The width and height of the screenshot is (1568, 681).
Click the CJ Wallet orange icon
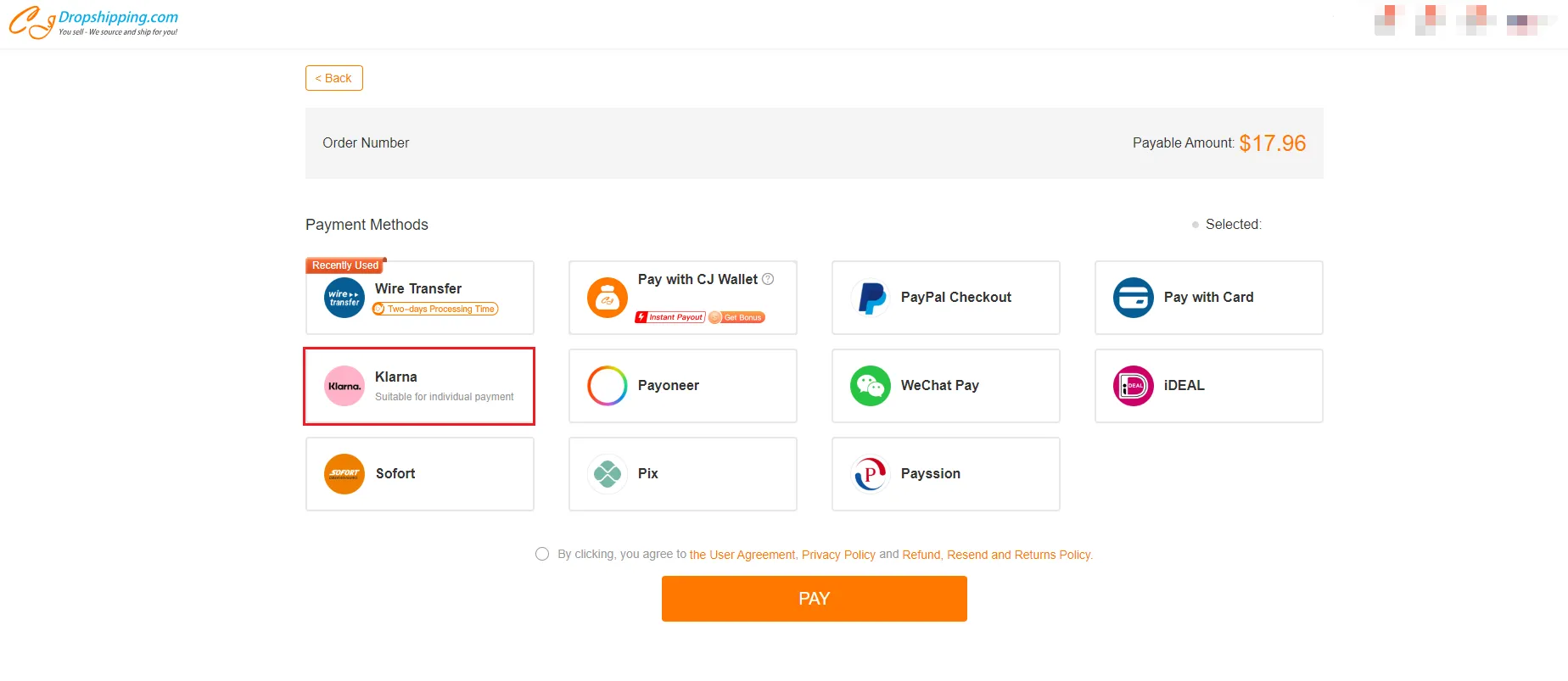[608, 298]
